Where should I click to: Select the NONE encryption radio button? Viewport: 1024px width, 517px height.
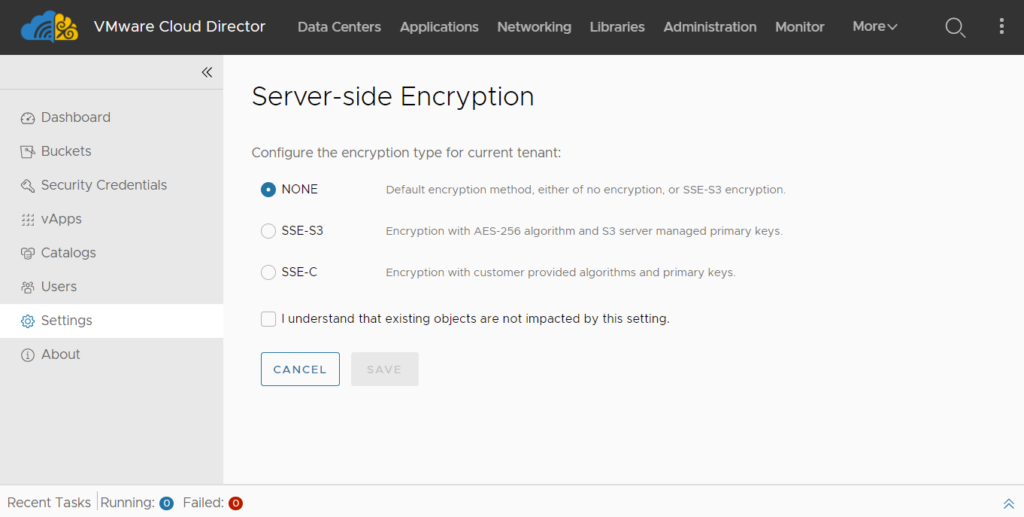click(x=268, y=189)
